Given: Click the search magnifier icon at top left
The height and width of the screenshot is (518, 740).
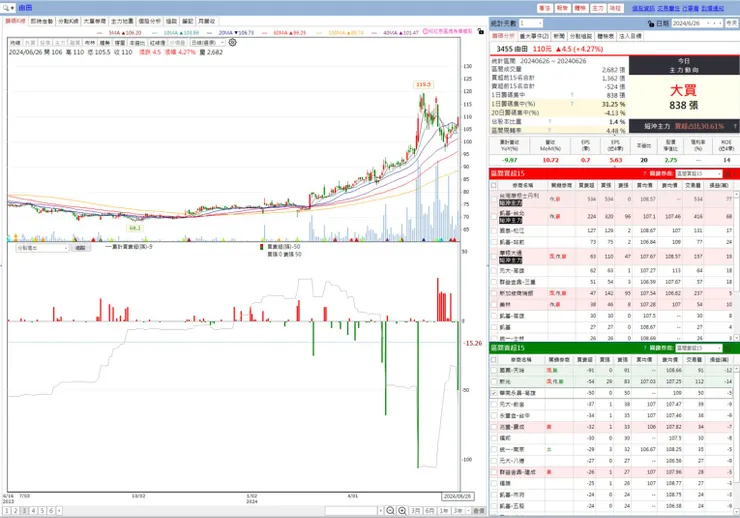Looking at the screenshot, I should pos(6,8).
